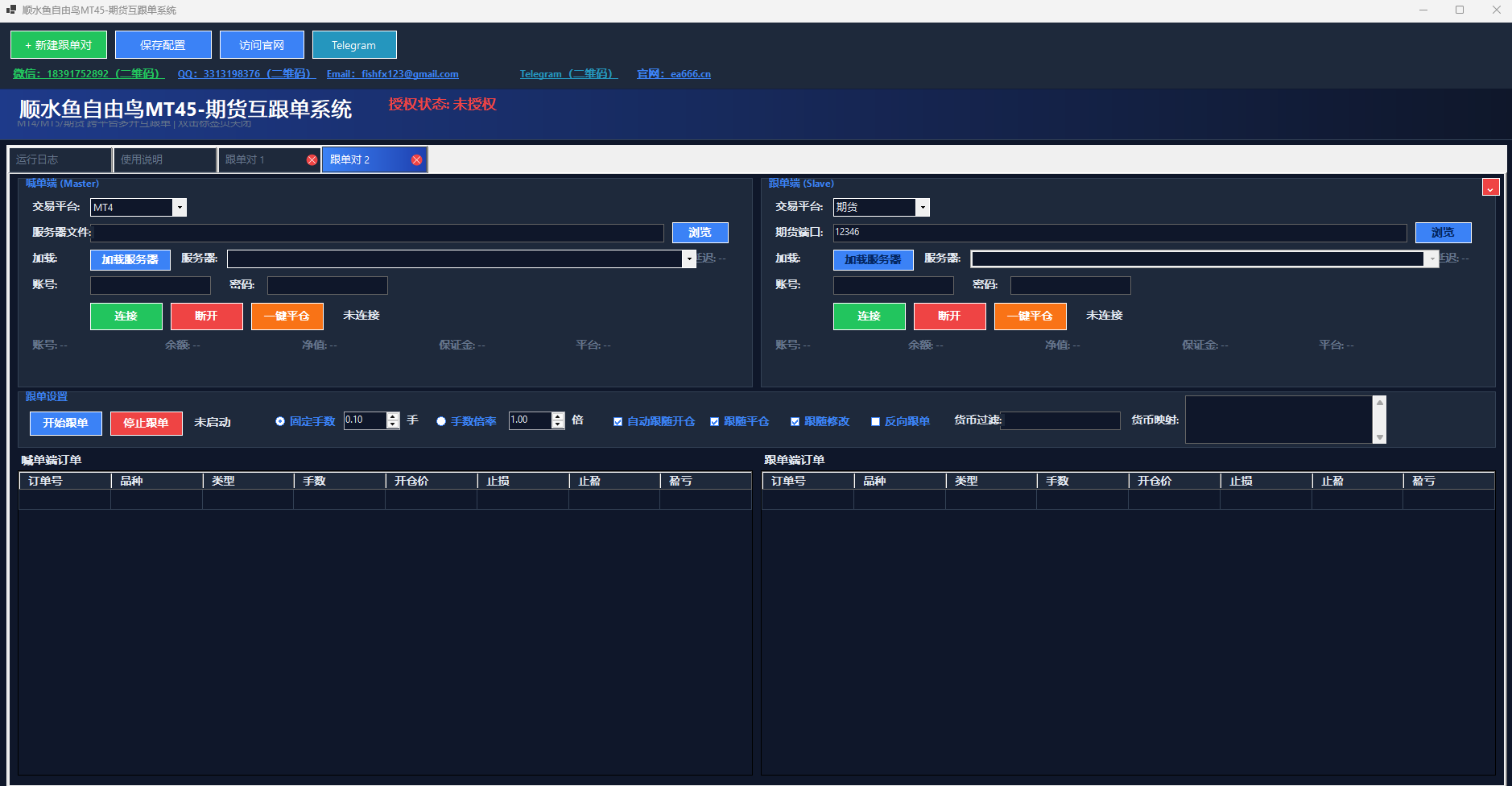Toggle the 自动跟随开仓 checkbox
This screenshot has width=1512, height=786.
[x=618, y=422]
